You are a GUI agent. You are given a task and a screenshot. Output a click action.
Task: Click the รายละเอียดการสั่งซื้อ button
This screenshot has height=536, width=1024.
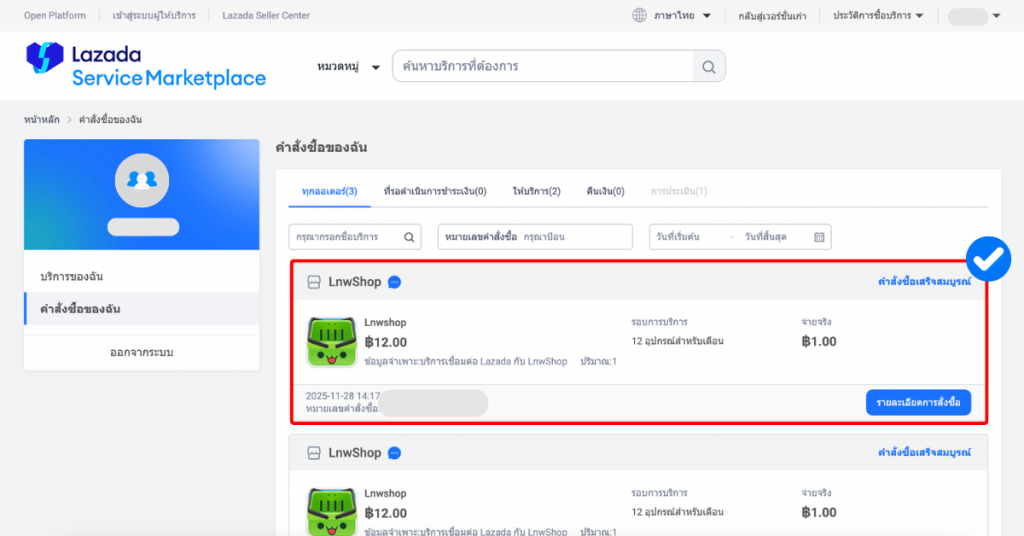(917, 402)
